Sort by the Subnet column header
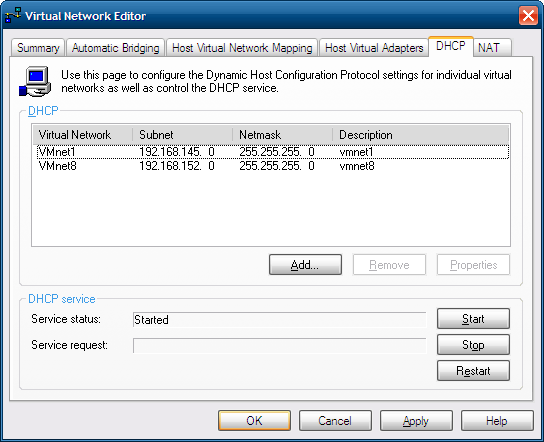The height and width of the screenshot is (442, 544). coord(182,135)
